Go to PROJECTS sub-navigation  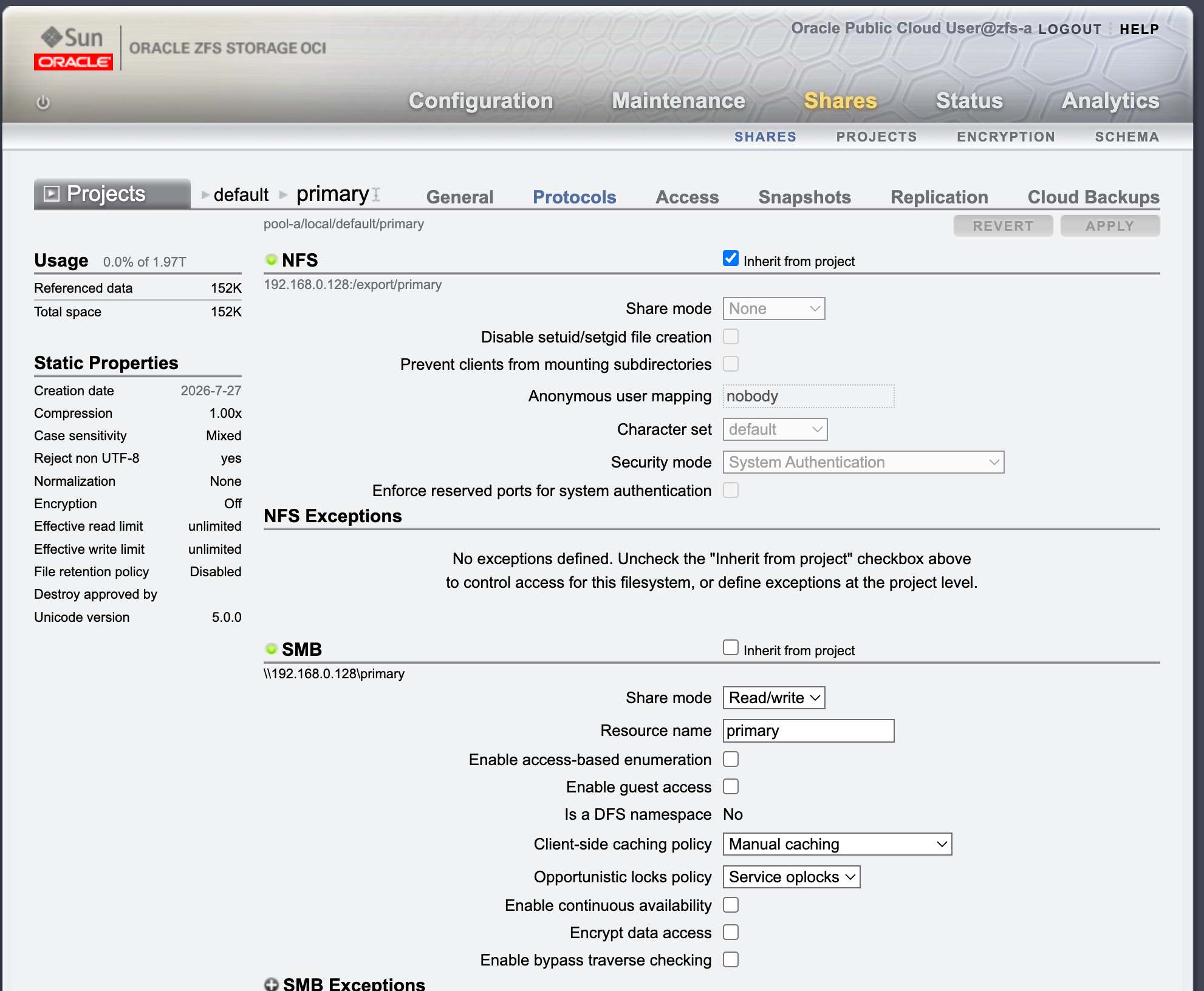(x=877, y=137)
